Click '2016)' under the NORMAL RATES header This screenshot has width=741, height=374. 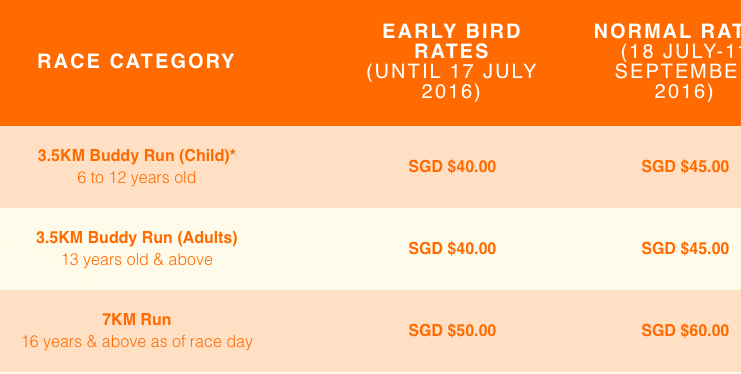684,92
